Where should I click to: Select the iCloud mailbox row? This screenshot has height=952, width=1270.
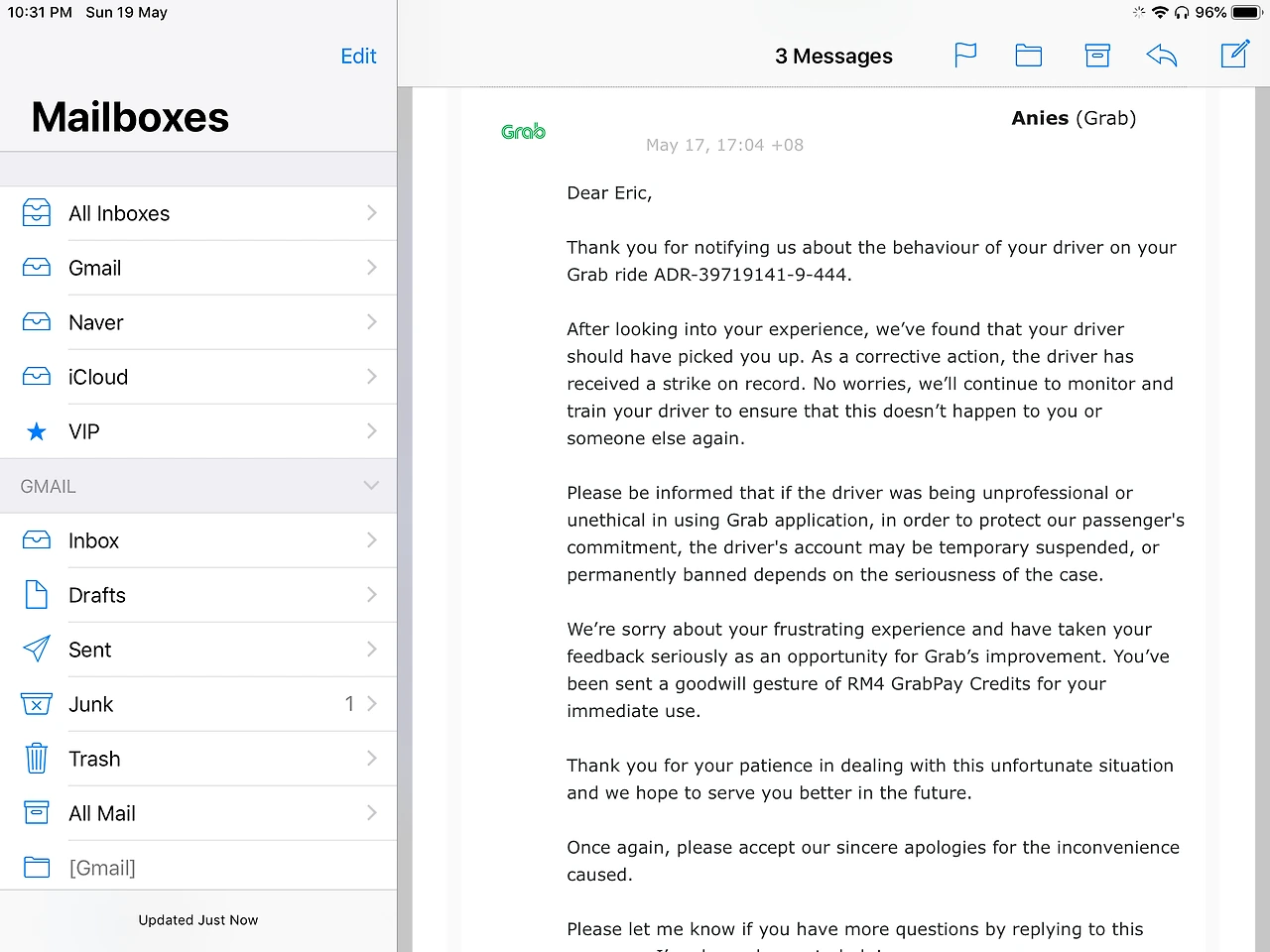point(198,377)
